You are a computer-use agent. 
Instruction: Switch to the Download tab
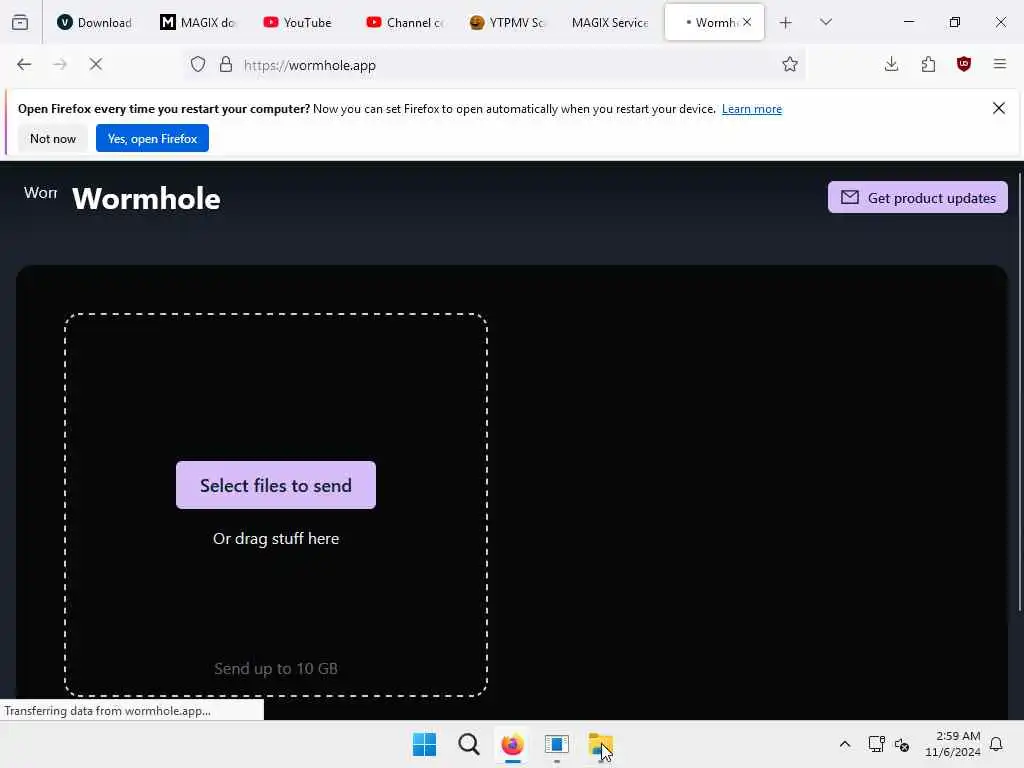coord(95,22)
